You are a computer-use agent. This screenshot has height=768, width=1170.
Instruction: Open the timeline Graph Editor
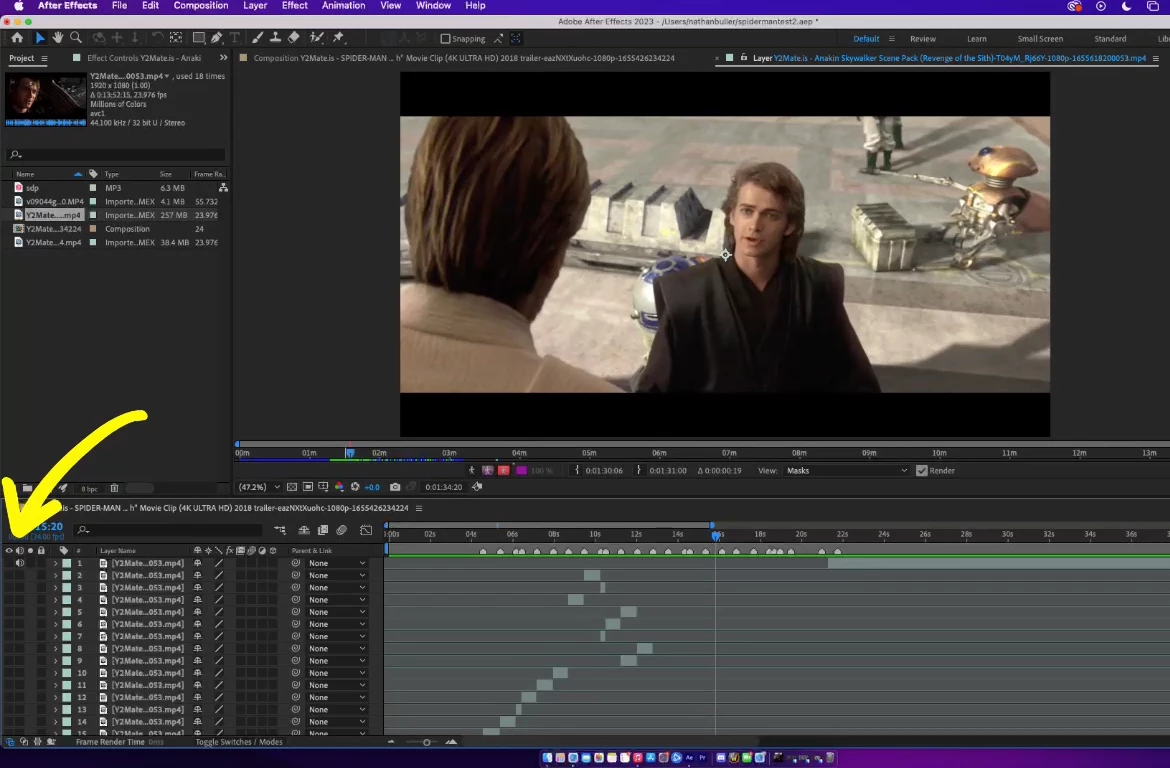coord(366,530)
